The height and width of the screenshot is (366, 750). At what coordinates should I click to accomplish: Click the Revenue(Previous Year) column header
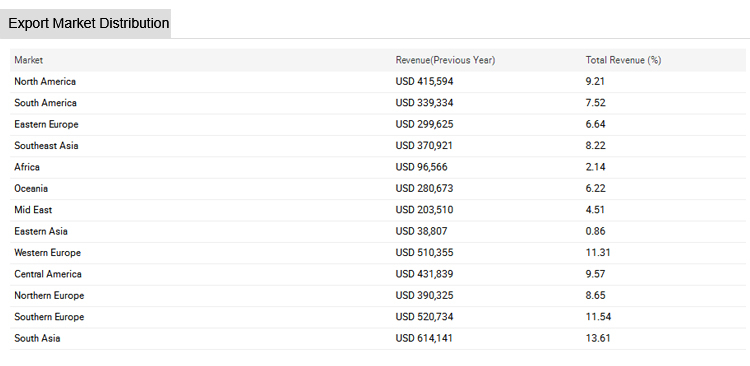(445, 60)
